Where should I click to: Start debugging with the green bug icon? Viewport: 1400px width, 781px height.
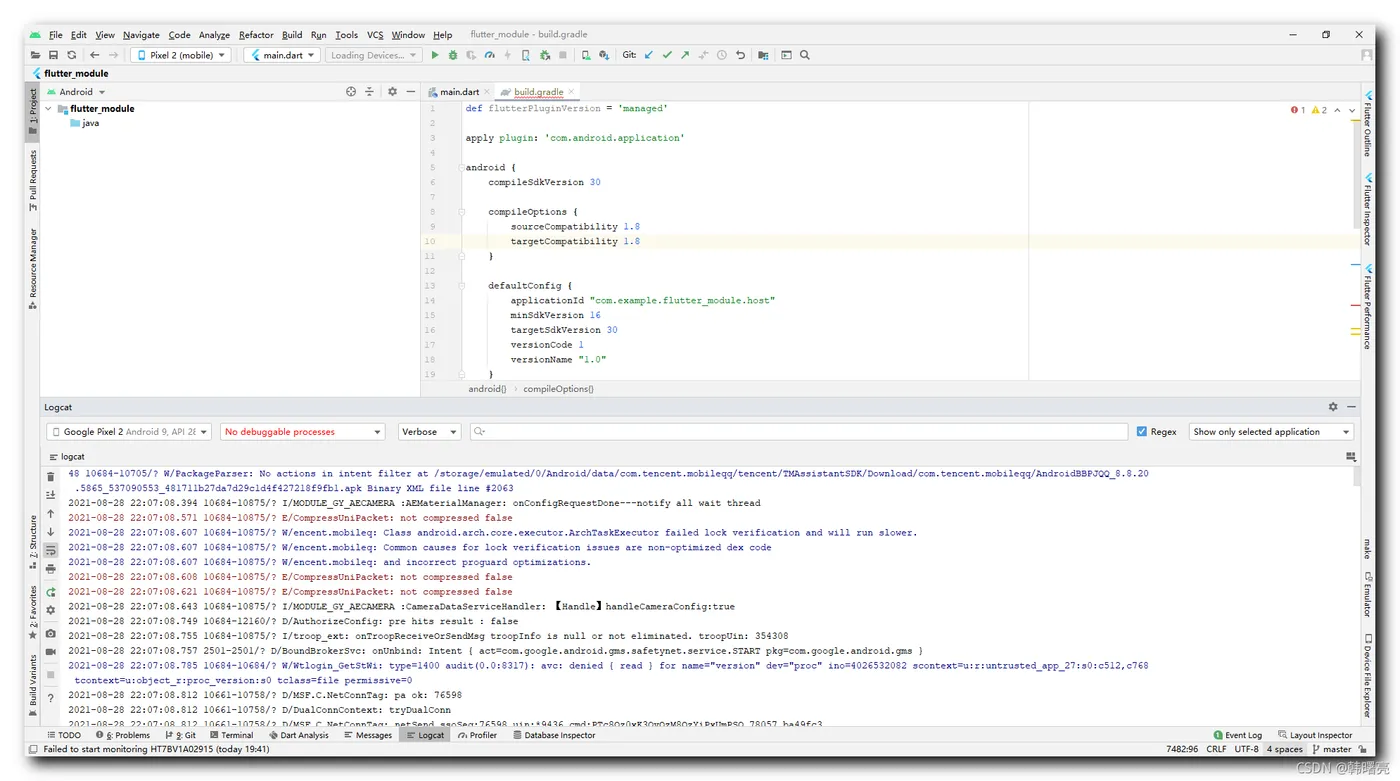453,55
